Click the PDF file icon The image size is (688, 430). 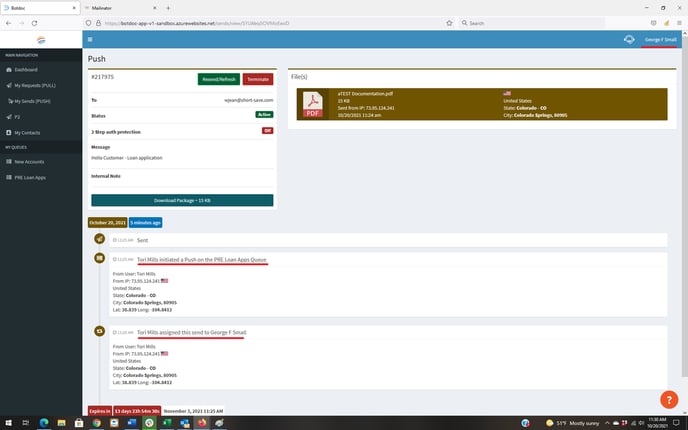coord(313,105)
